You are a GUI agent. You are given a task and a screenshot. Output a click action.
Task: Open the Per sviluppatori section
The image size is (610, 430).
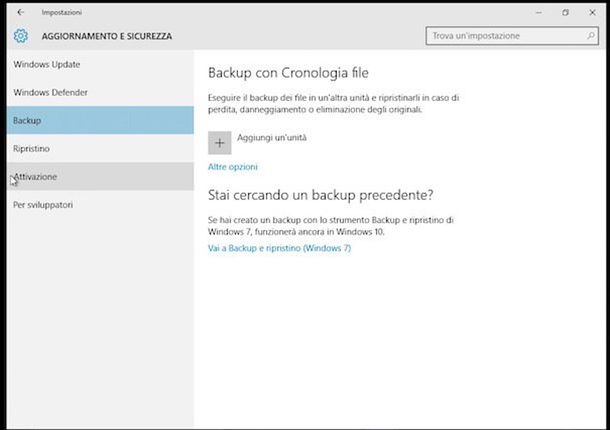(100, 204)
